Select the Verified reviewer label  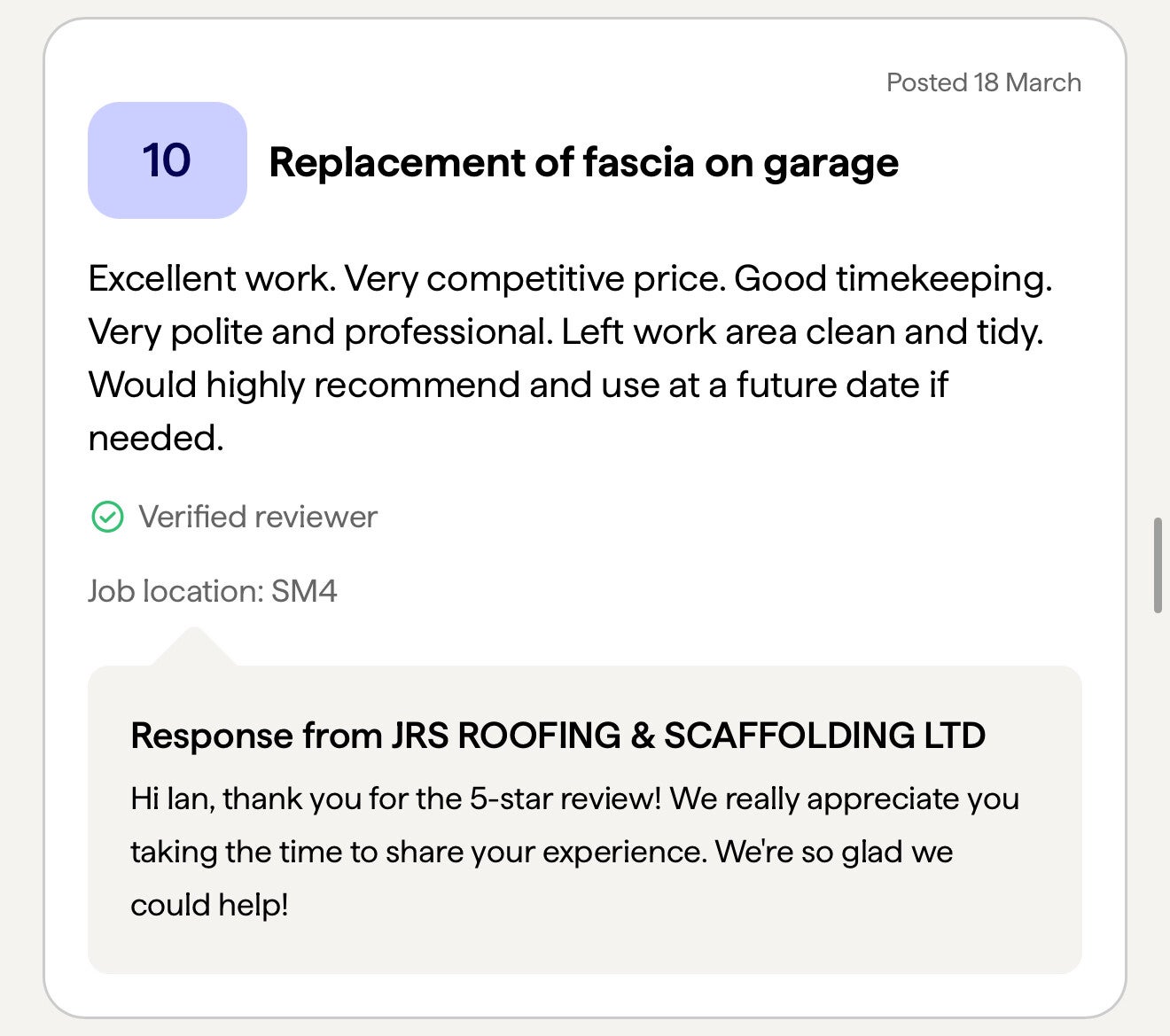(257, 517)
